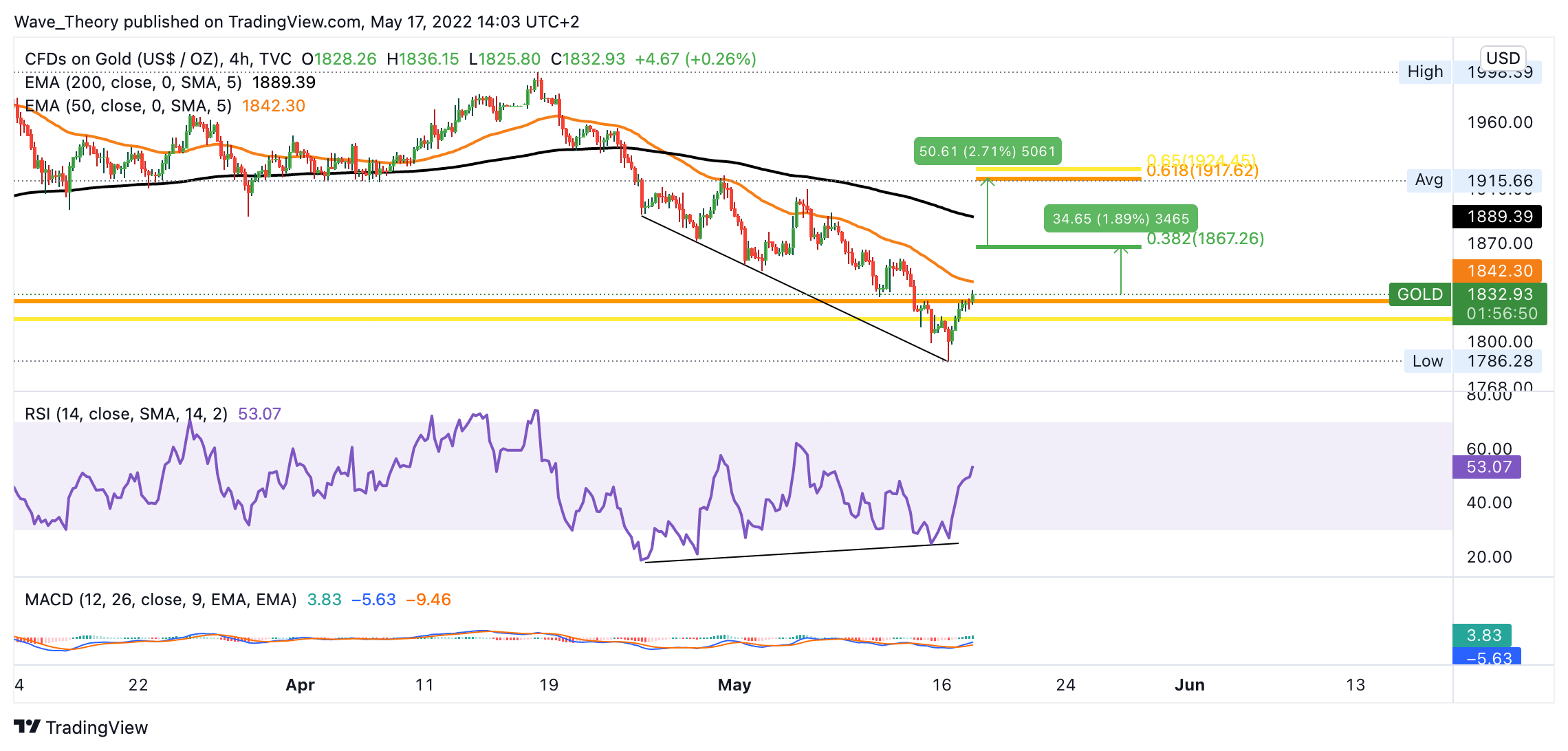
Task: Click the USD currency button
Action: tap(1503, 58)
